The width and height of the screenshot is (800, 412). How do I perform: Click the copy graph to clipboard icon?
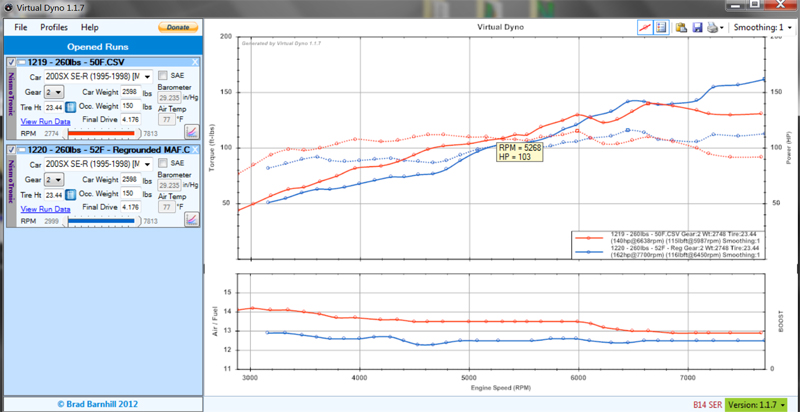[681, 28]
